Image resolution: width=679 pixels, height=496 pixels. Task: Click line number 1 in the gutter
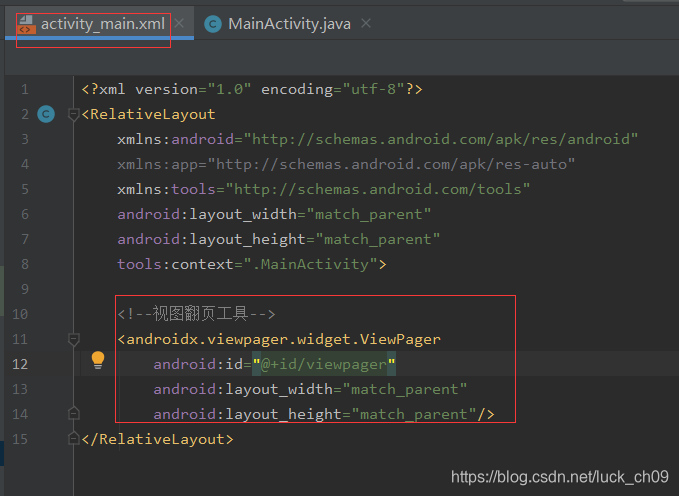[25, 89]
